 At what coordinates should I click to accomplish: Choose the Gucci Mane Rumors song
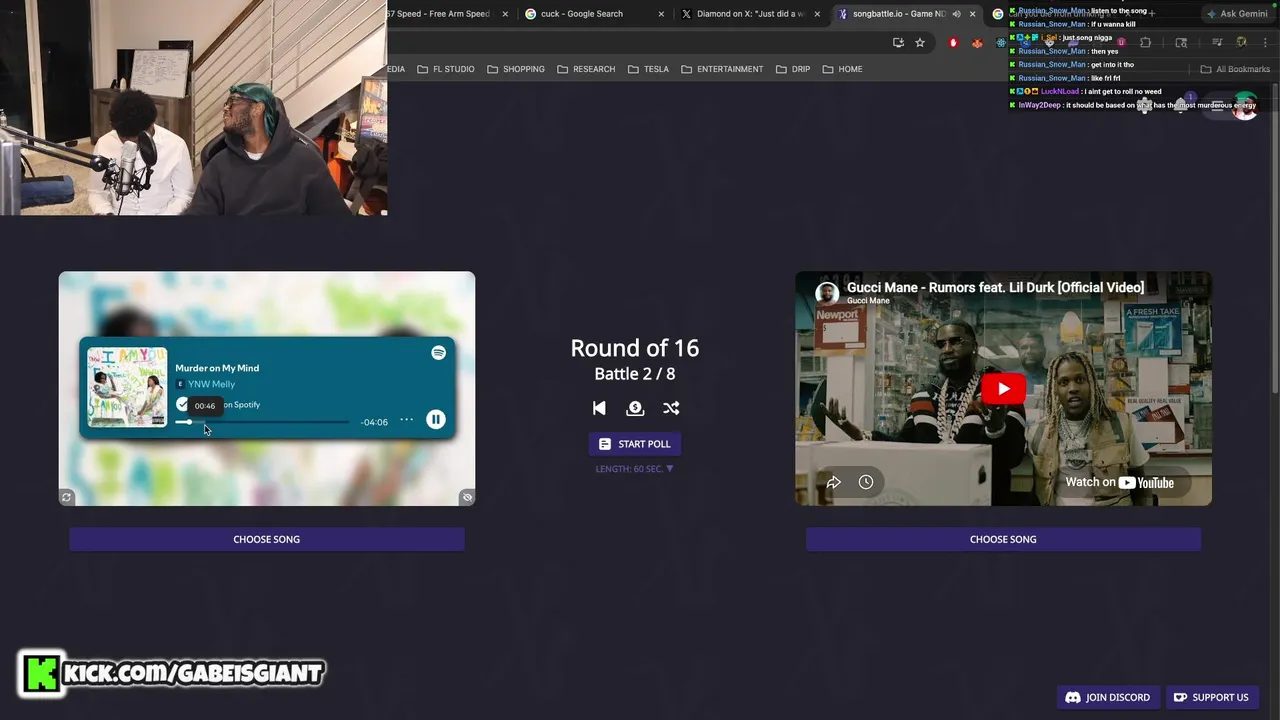coord(1003,539)
